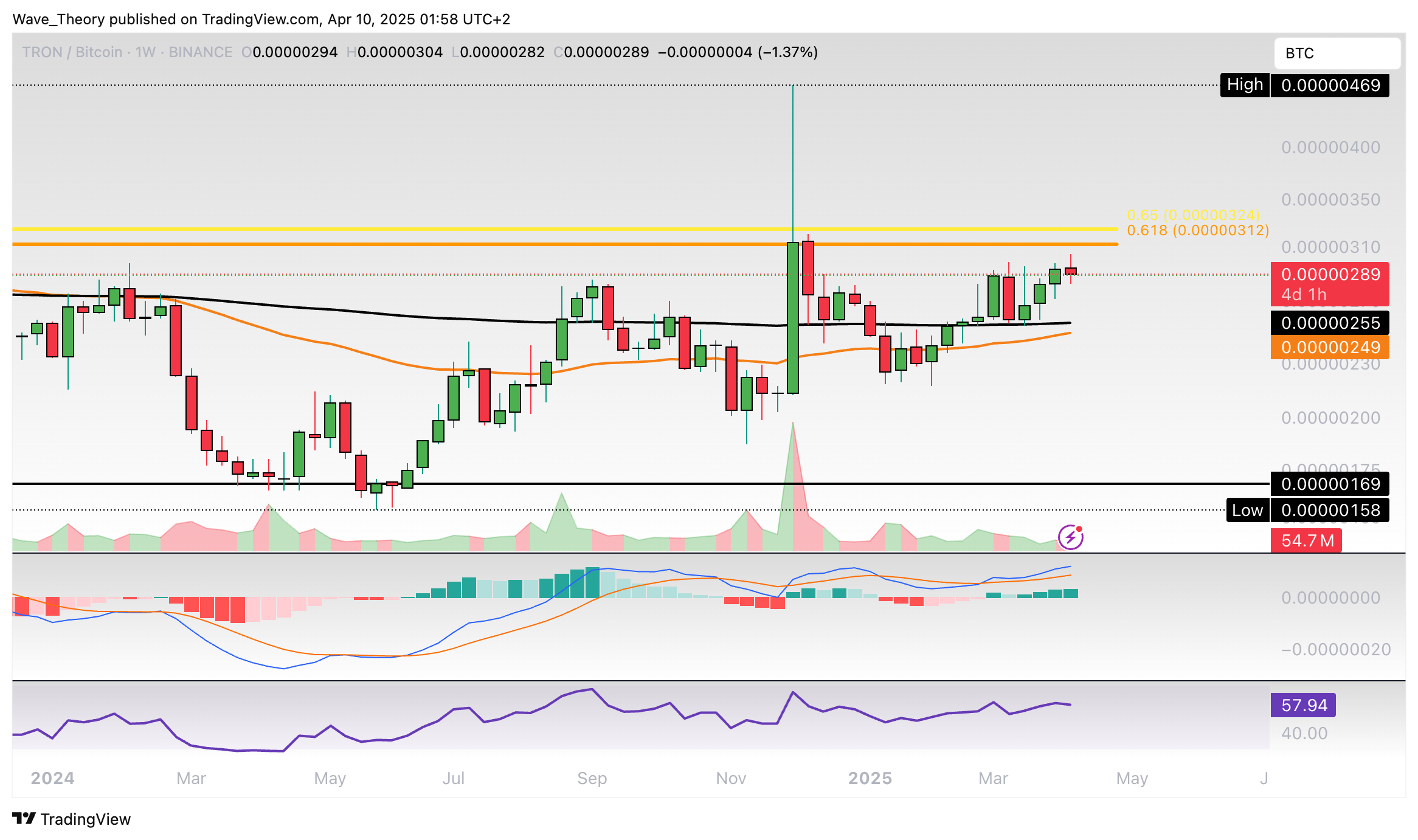Click the black 0.00000255 moving average label

[x=1330, y=323]
